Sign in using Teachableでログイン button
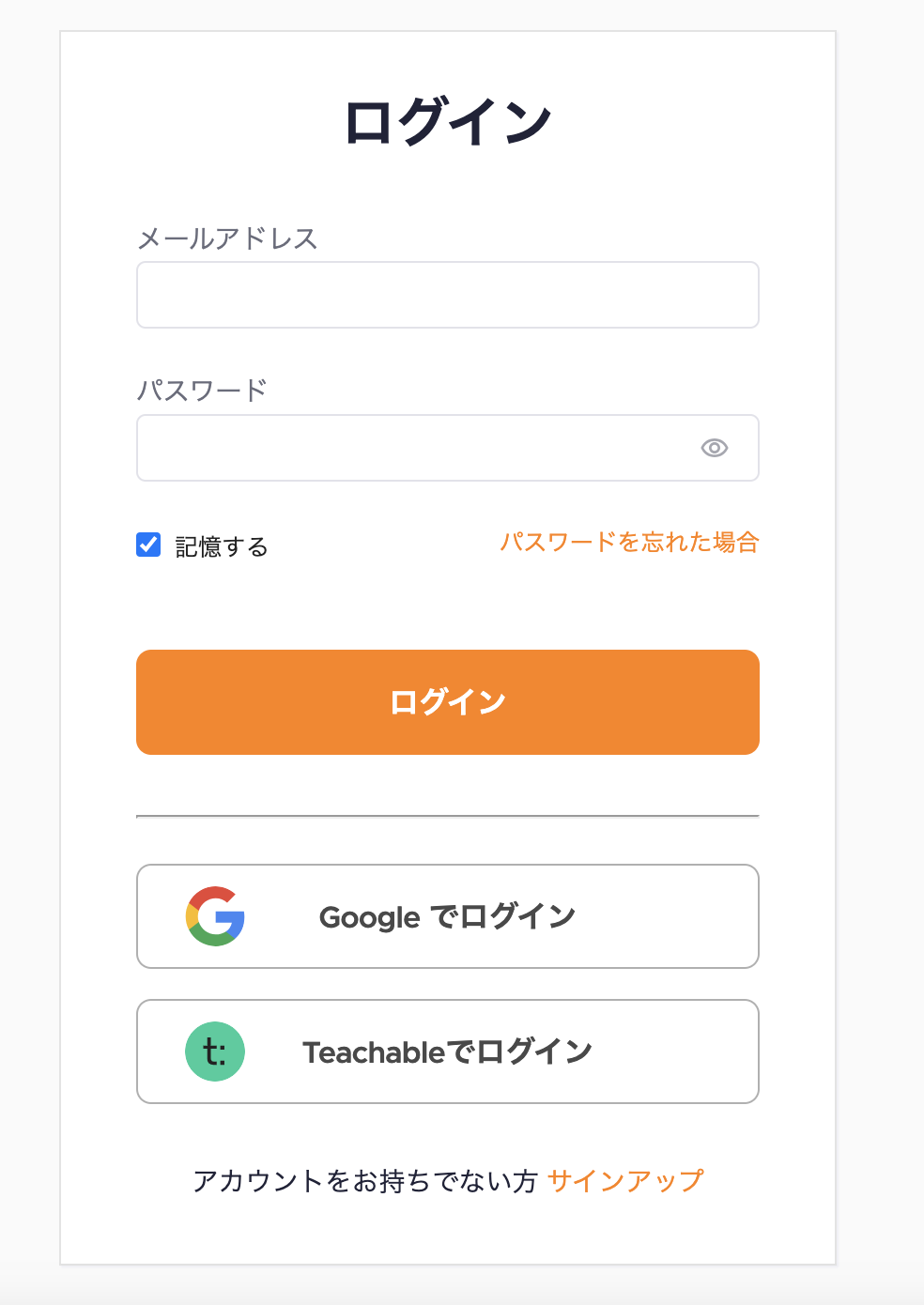924x1305 pixels. coord(448,1052)
